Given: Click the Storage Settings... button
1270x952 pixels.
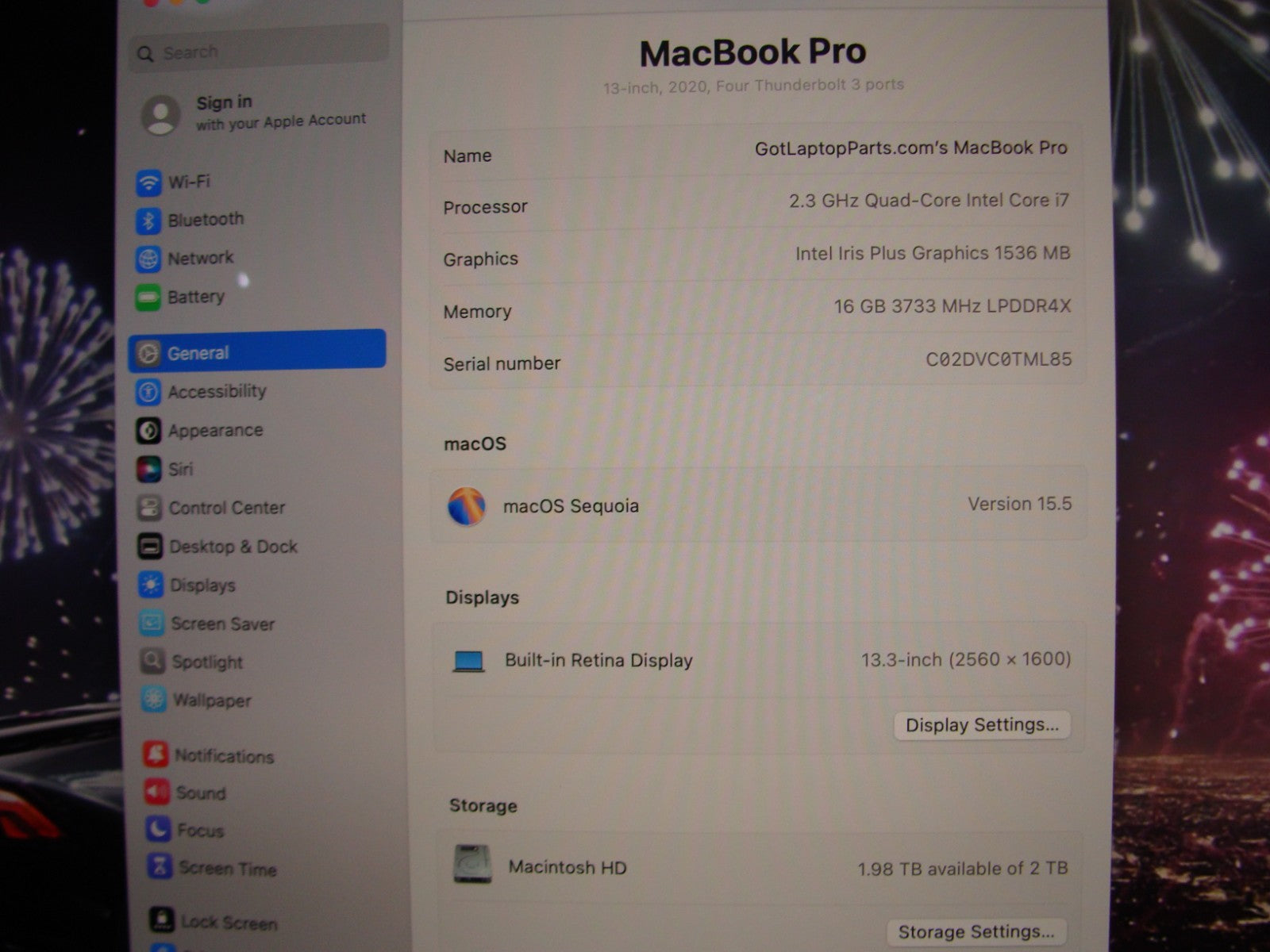Looking at the screenshot, I should coord(976,932).
